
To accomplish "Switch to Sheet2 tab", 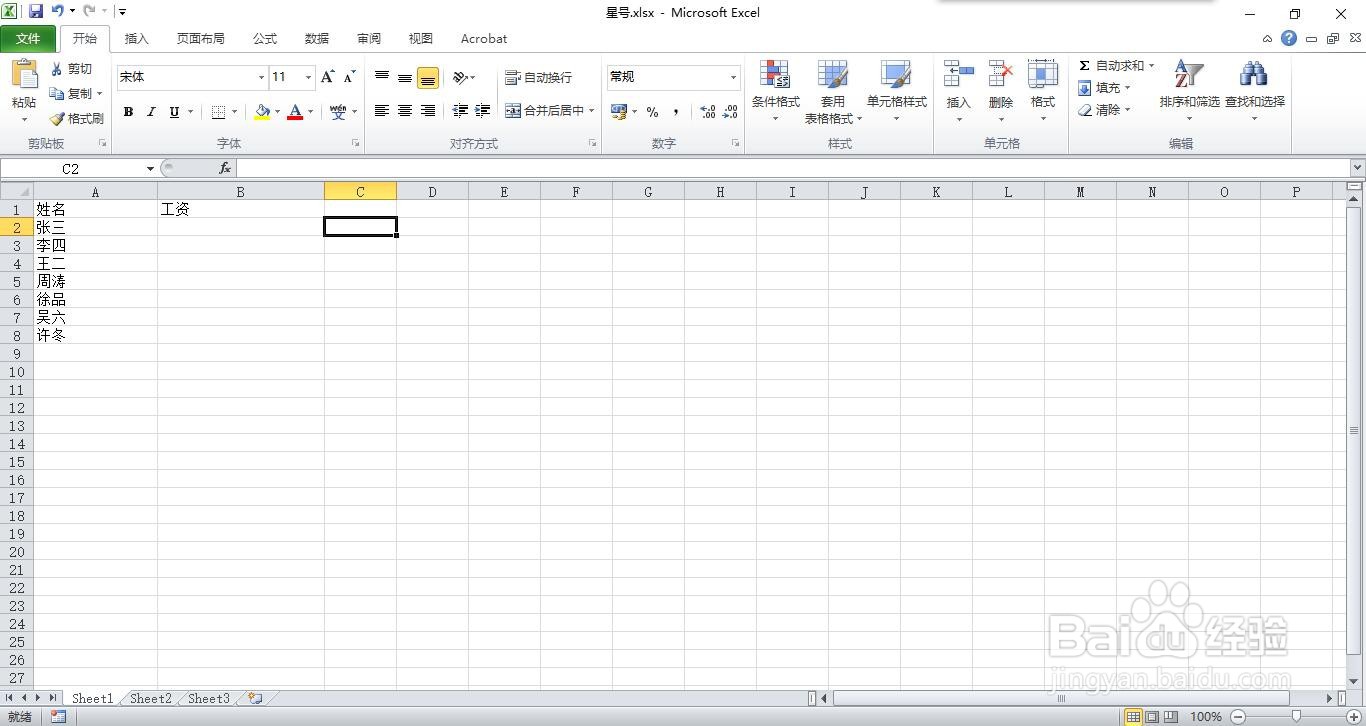I will point(151,698).
